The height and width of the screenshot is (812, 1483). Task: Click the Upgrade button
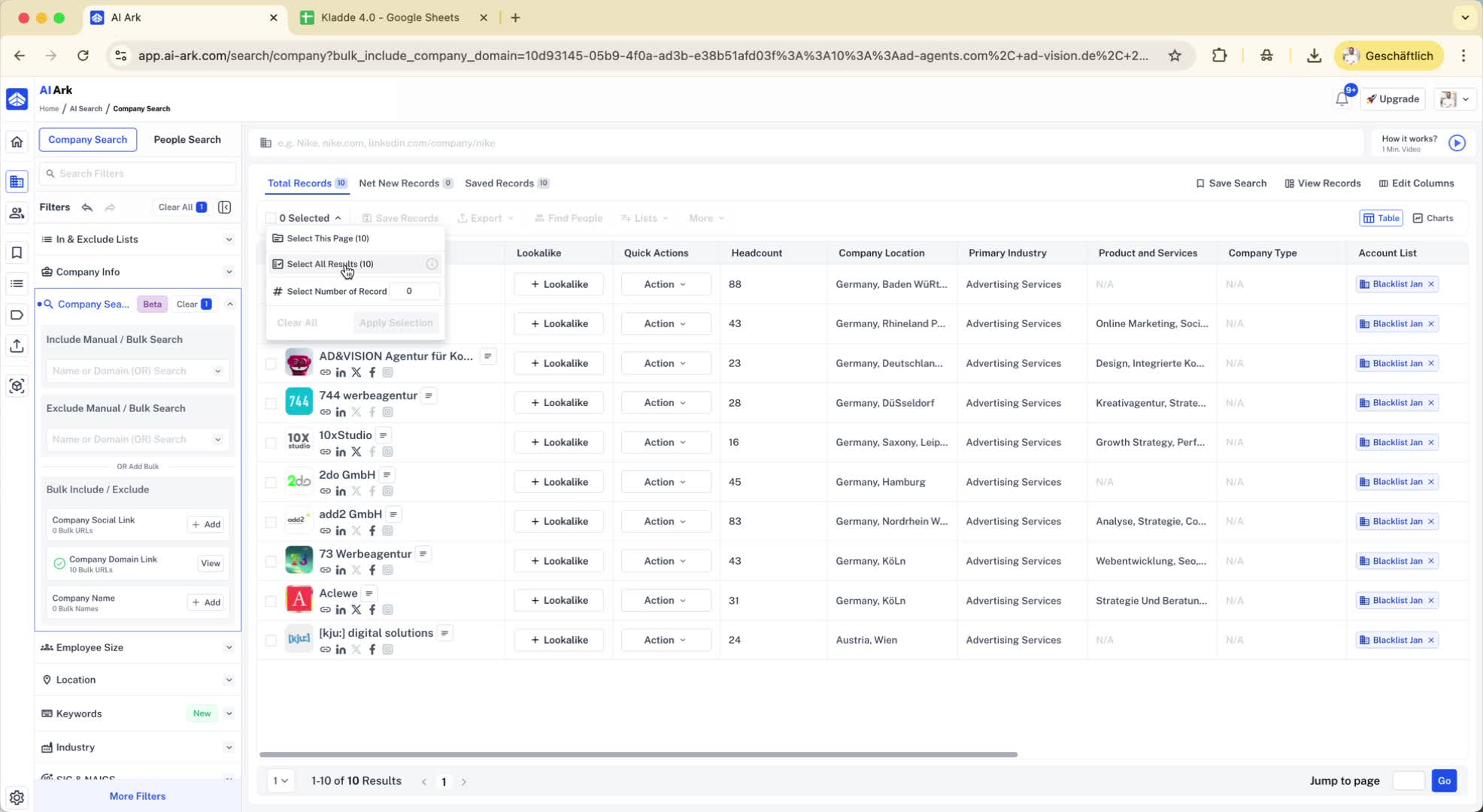point(1393,99)
